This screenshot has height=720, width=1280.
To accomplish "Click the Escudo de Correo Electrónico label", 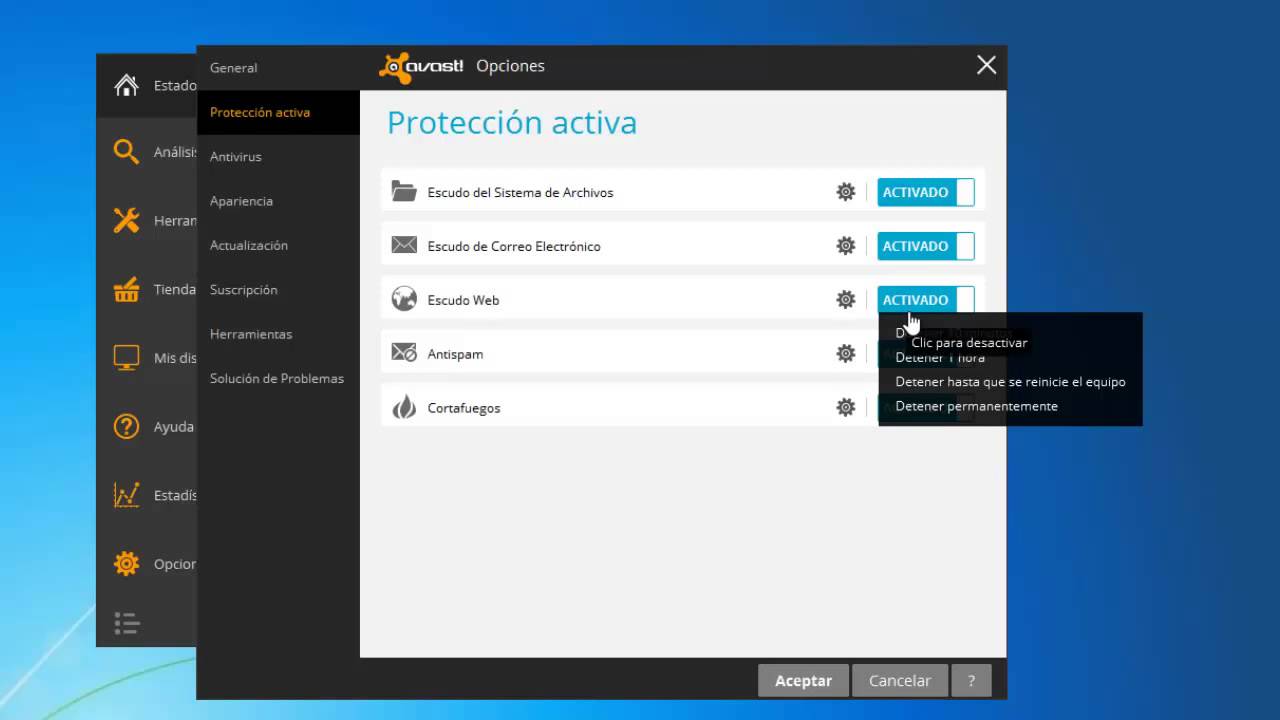I will click(x=514, y=246).
